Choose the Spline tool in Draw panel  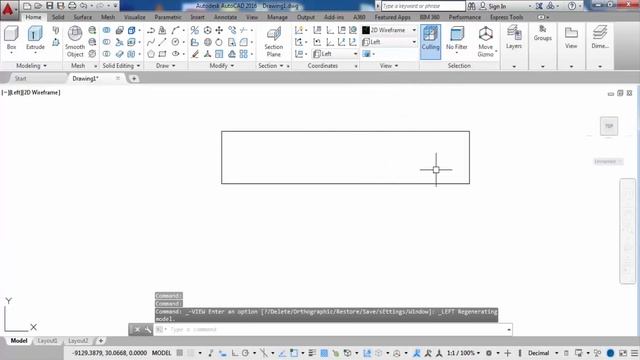coord(151,42)
